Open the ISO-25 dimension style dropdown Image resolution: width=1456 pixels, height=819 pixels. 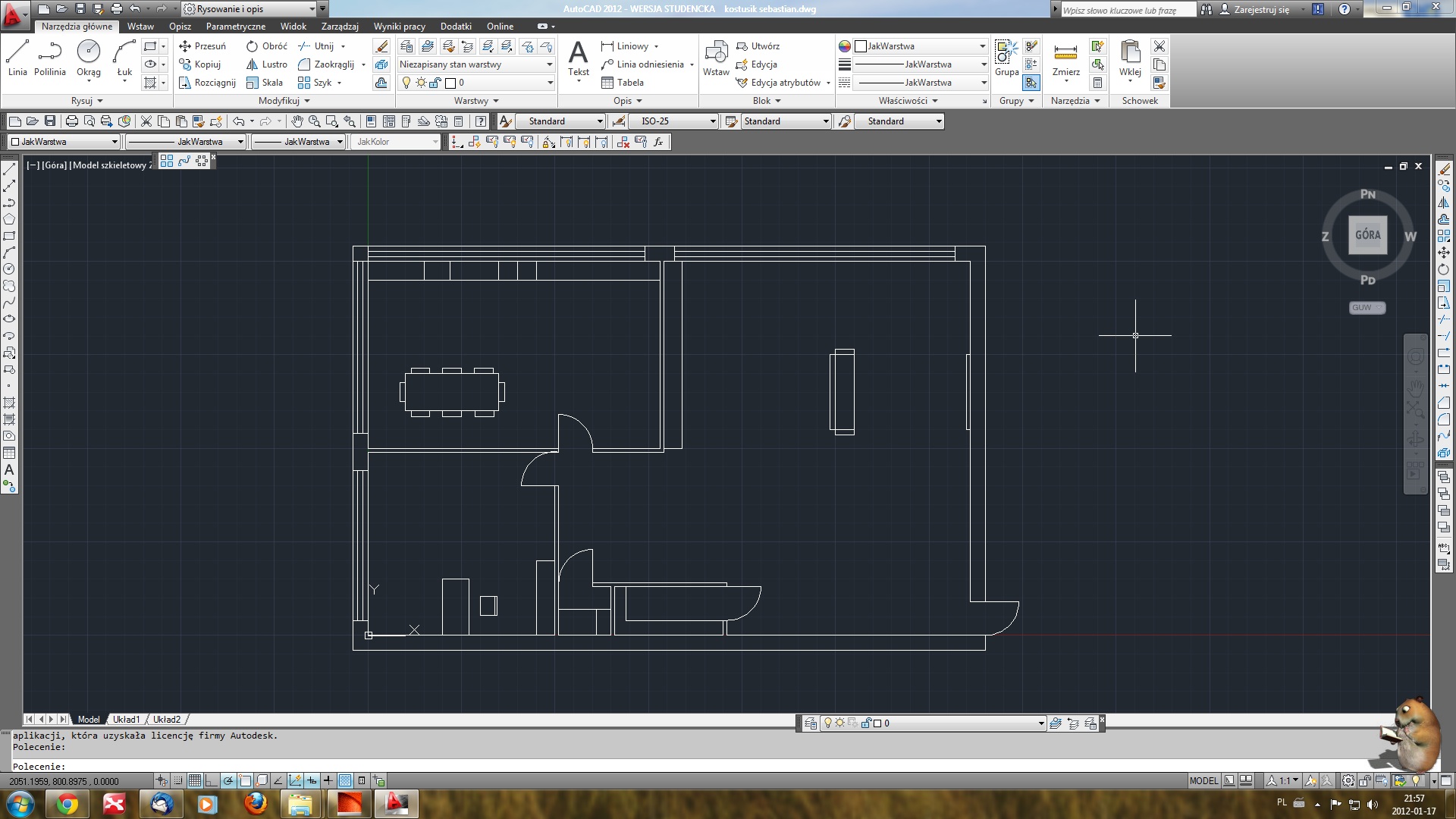710,121
